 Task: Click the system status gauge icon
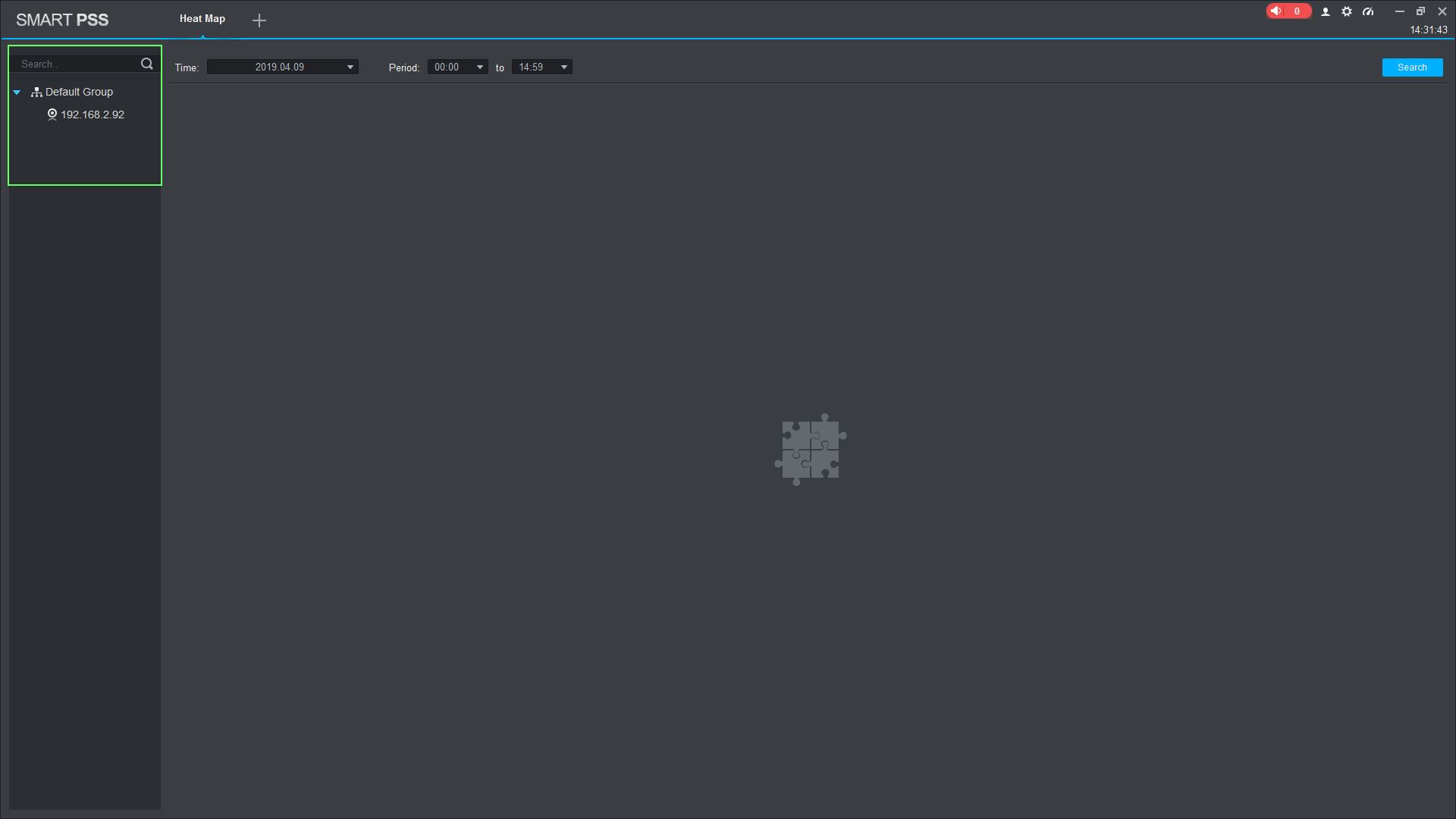pos(1368,11)
